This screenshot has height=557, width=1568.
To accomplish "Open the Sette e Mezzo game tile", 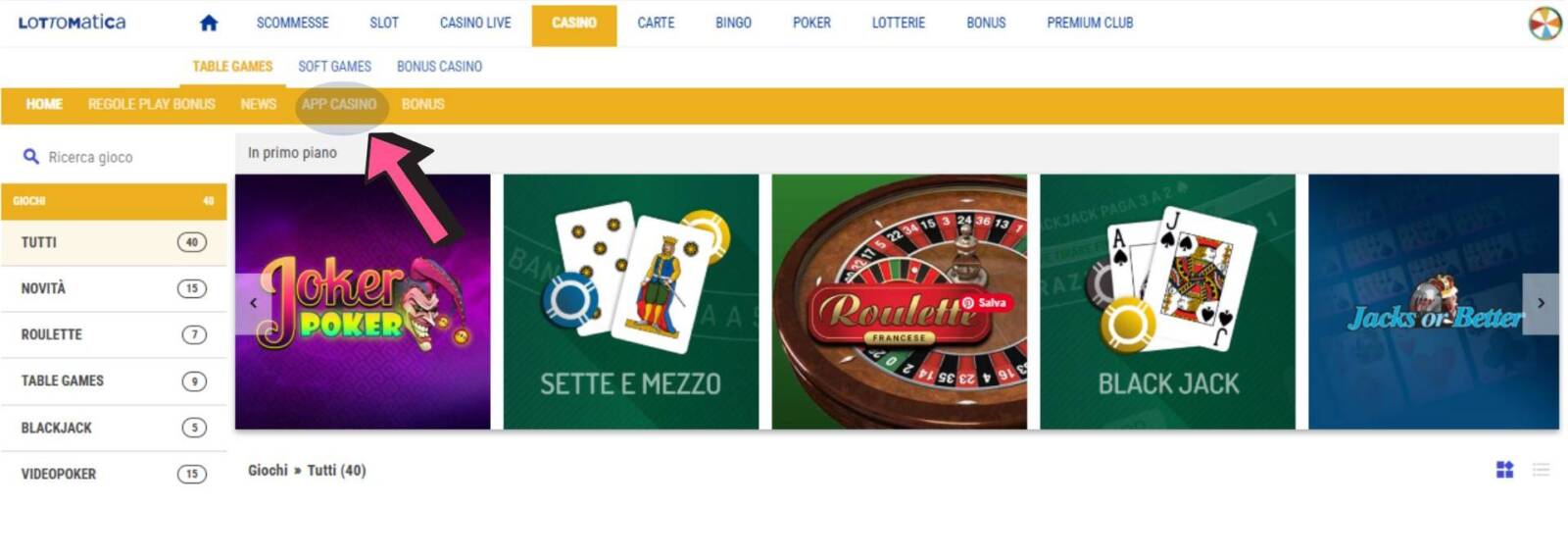I will [631, 302].
